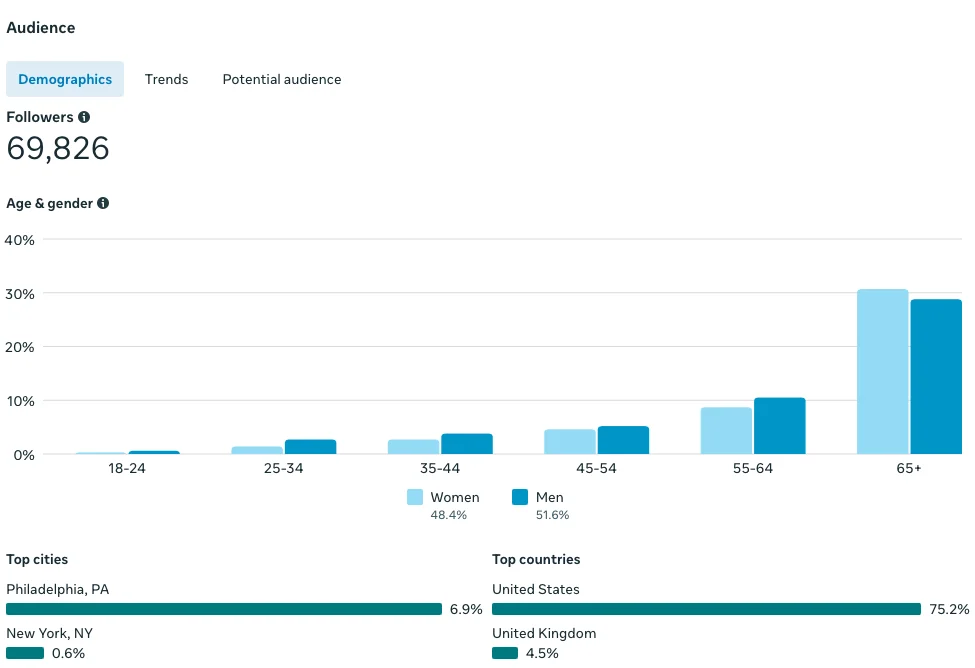This screenshot has width=975, height=668.
Task: Select the Men bar for ages 25-34
Action: point(310,447)
